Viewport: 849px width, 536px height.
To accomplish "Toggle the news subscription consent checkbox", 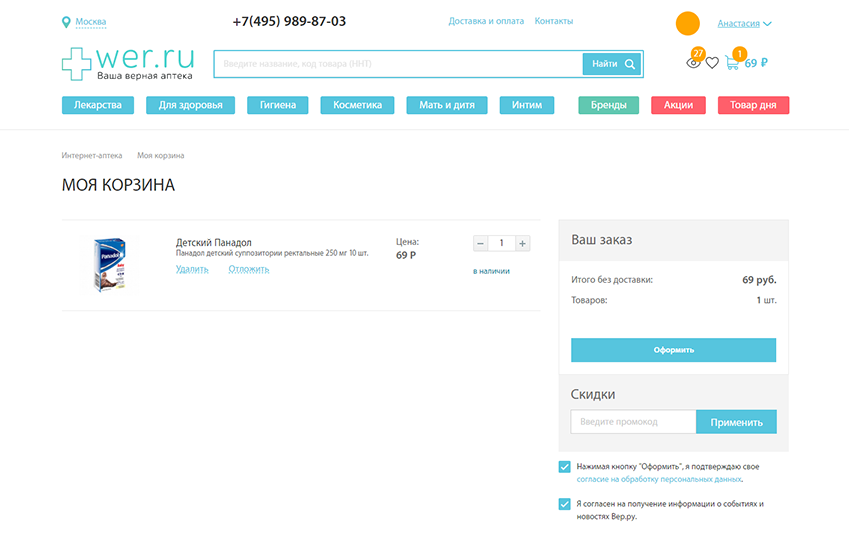I will coord(565,504).
